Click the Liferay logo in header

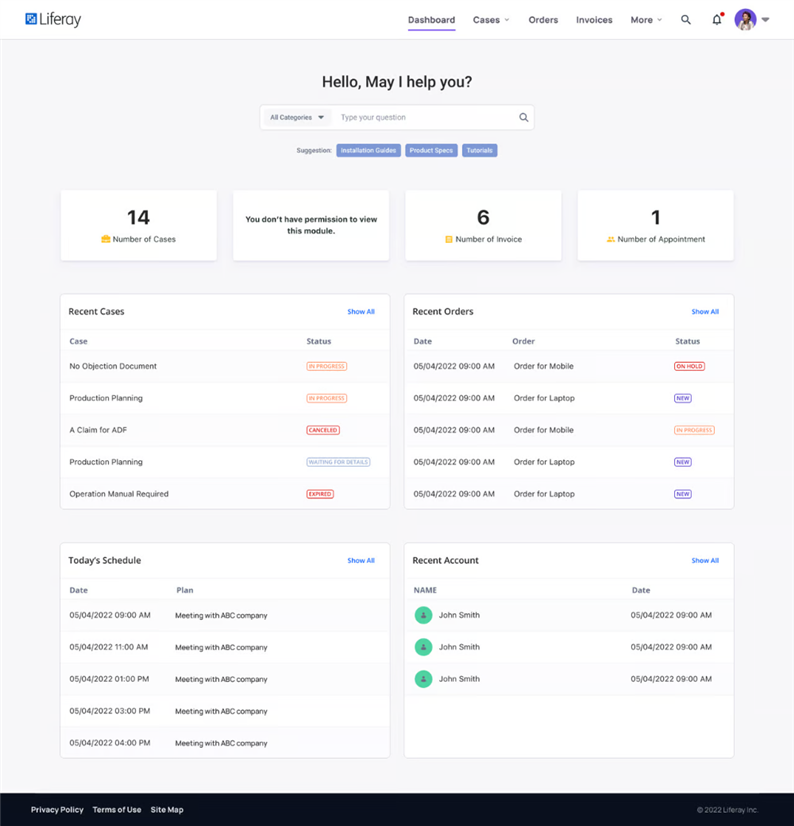click(x=53, y=20)
